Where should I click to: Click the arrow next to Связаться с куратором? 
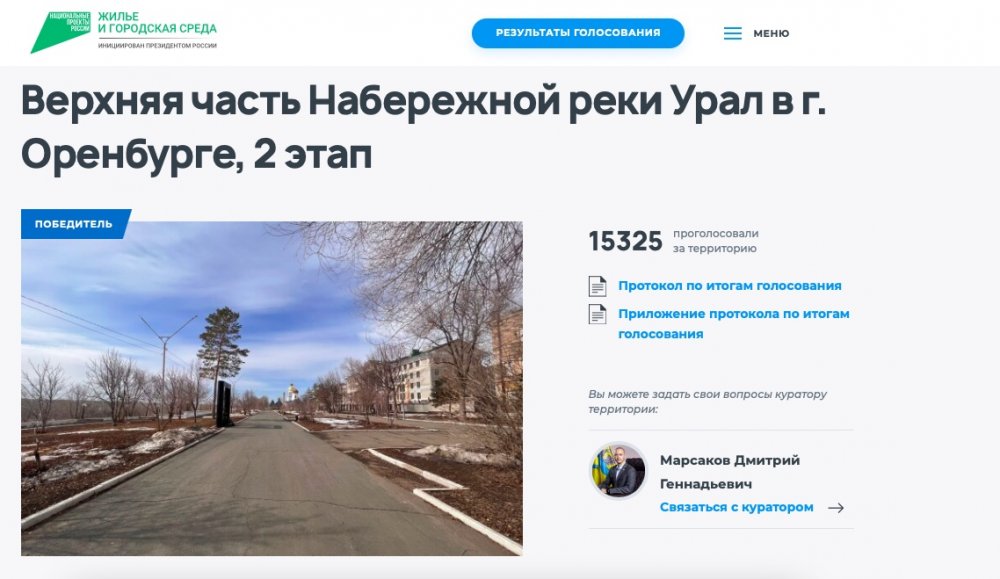click(835, 508)
